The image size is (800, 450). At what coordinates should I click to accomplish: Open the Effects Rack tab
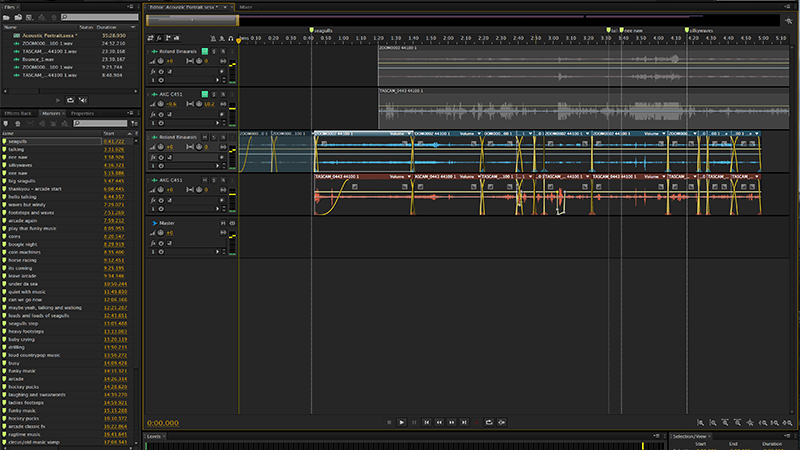point(19,113)
